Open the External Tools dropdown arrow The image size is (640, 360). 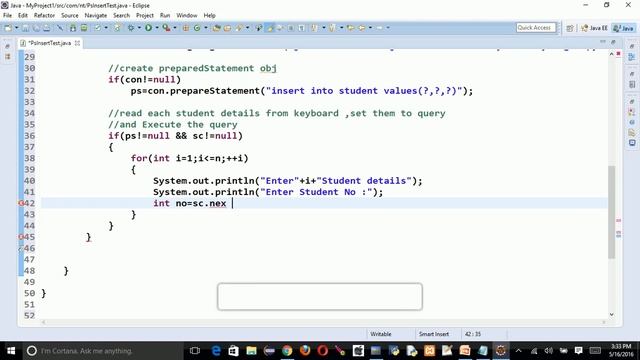coord(175,28)
